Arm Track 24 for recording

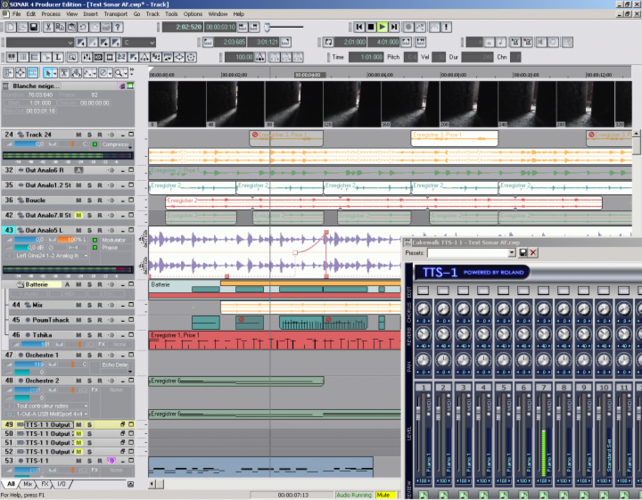tap(99, 134)
